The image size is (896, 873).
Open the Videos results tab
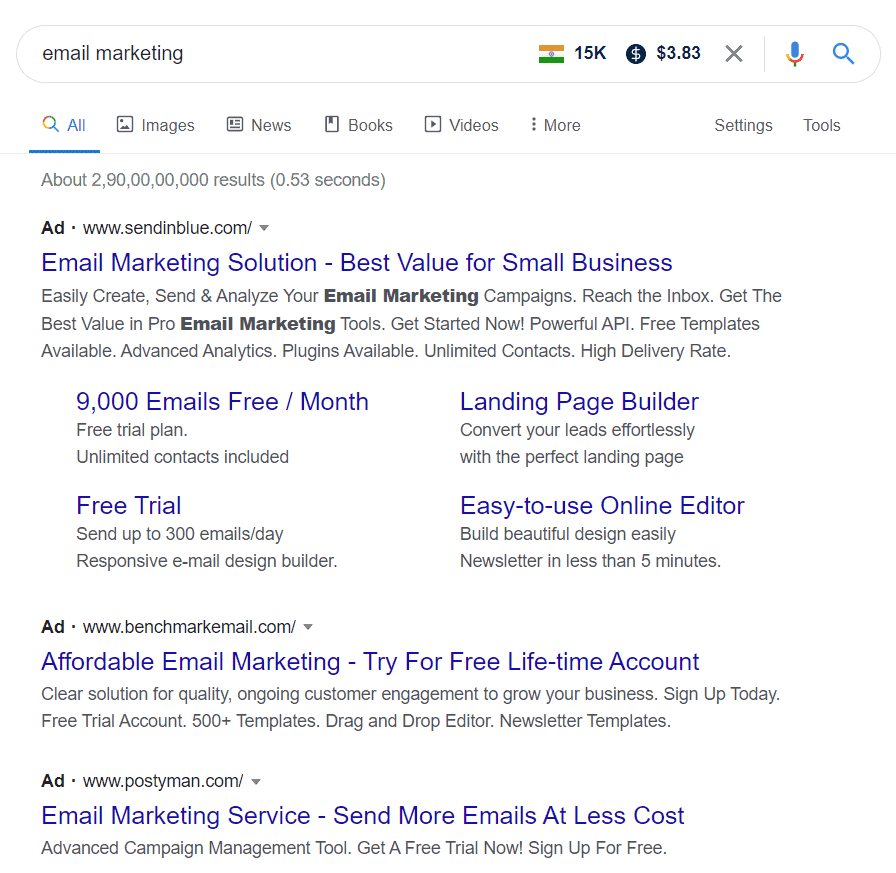click(x=461, y=125)
